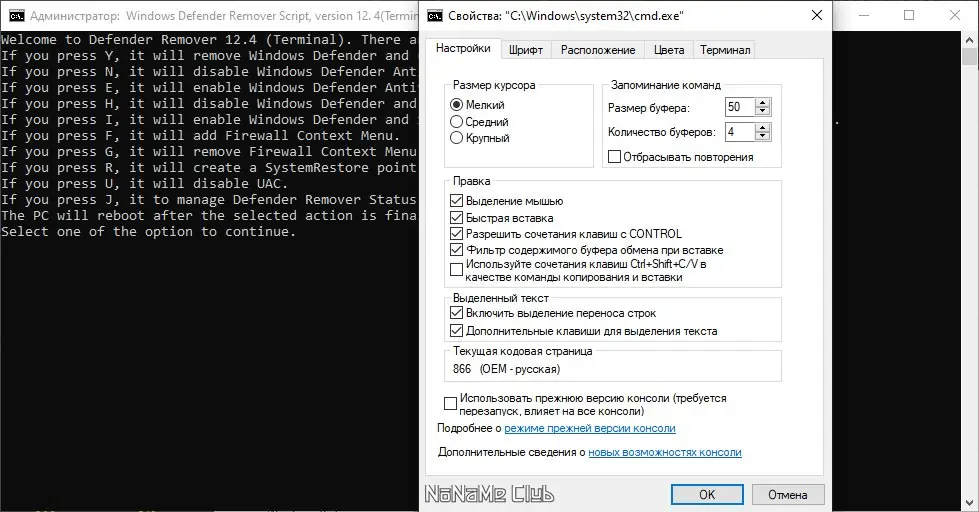Enable Ctrl+Shift+C/V copy paste checkbox

(456, 270)
